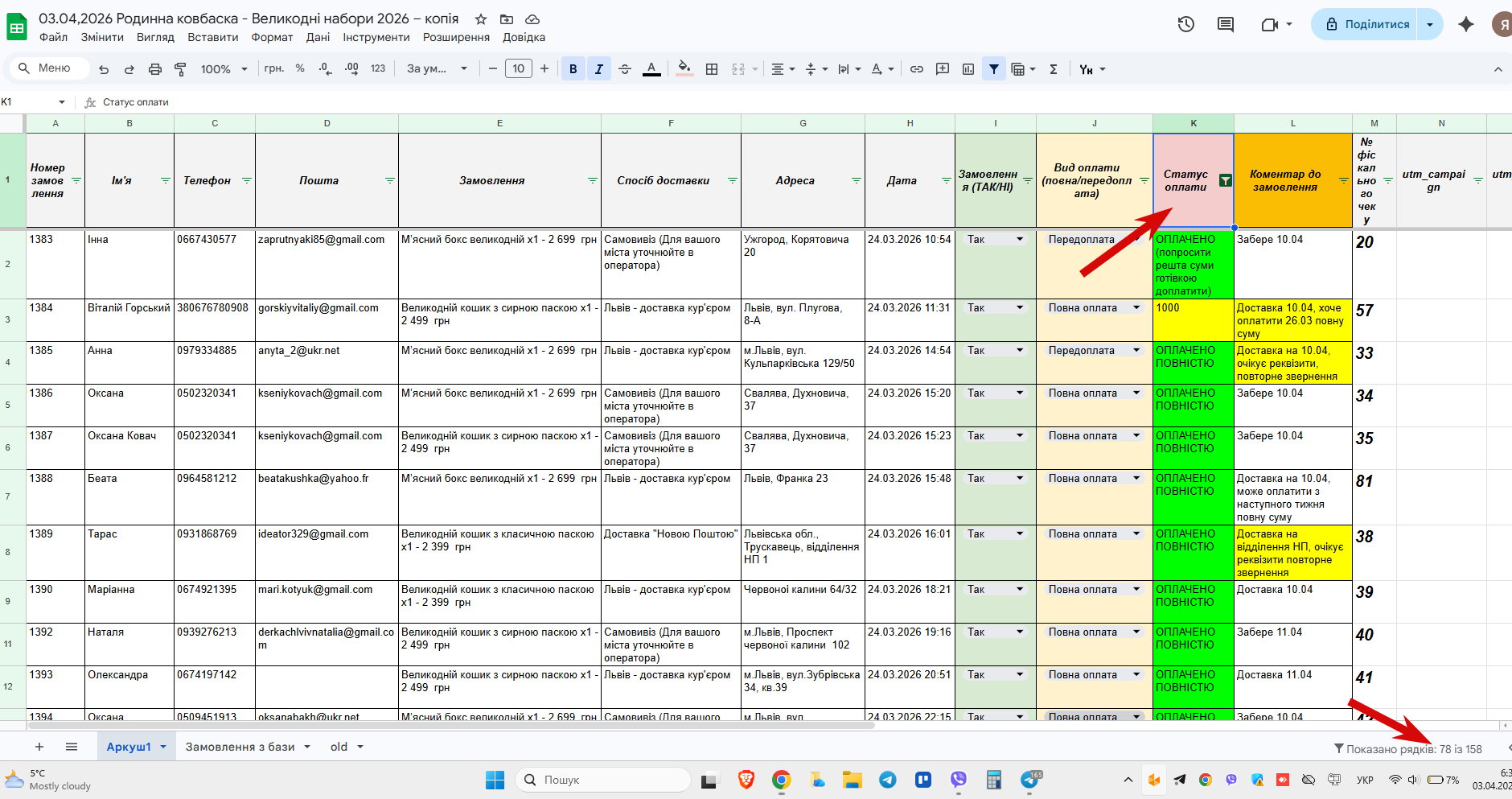This screenshot has height=799, width=1512.
Task: Open the green filter dropdown in Статус оплати header
Action: point(1225,180)
